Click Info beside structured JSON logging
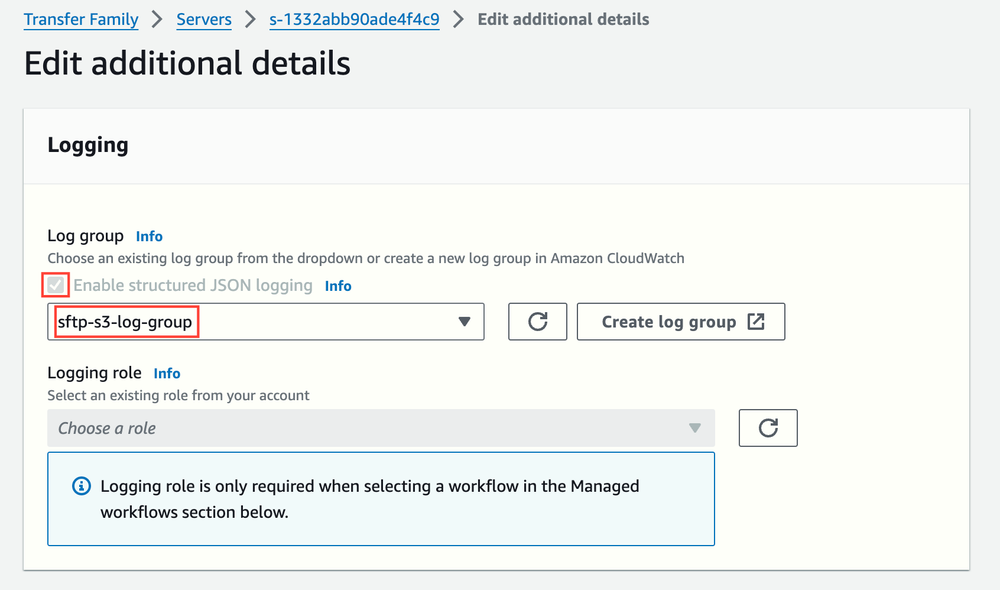The height and width of the screenshot is (590, 1000). point(337,285)
